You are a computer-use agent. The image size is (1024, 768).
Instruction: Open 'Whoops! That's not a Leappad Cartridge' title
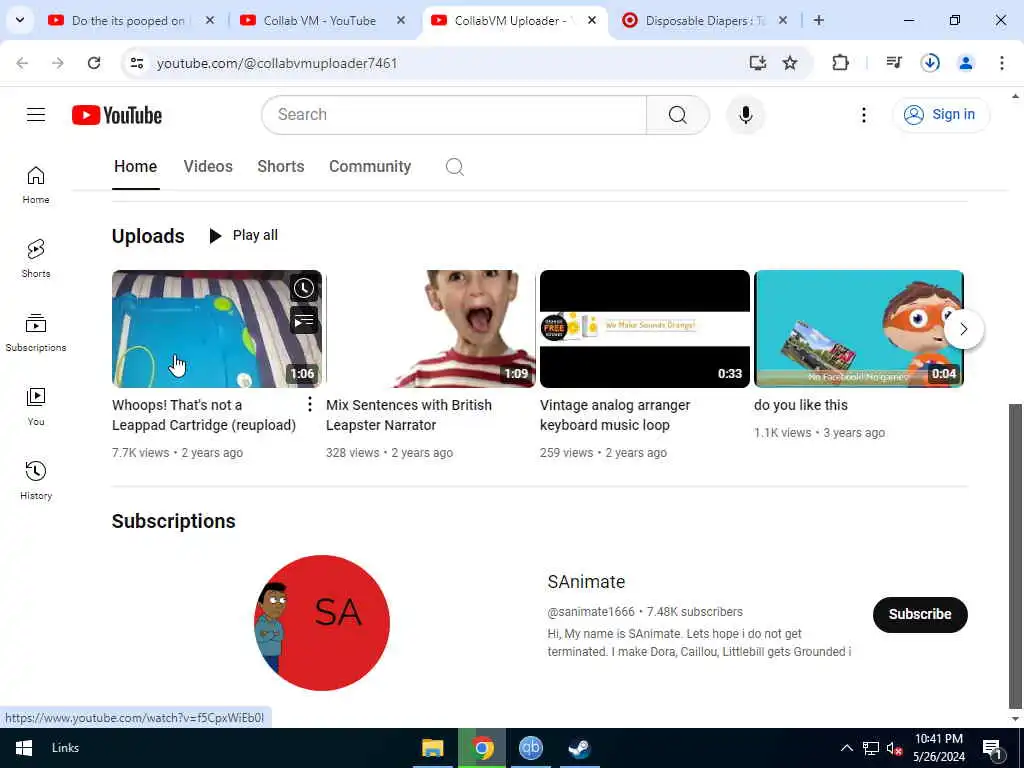tap(204, 415)
